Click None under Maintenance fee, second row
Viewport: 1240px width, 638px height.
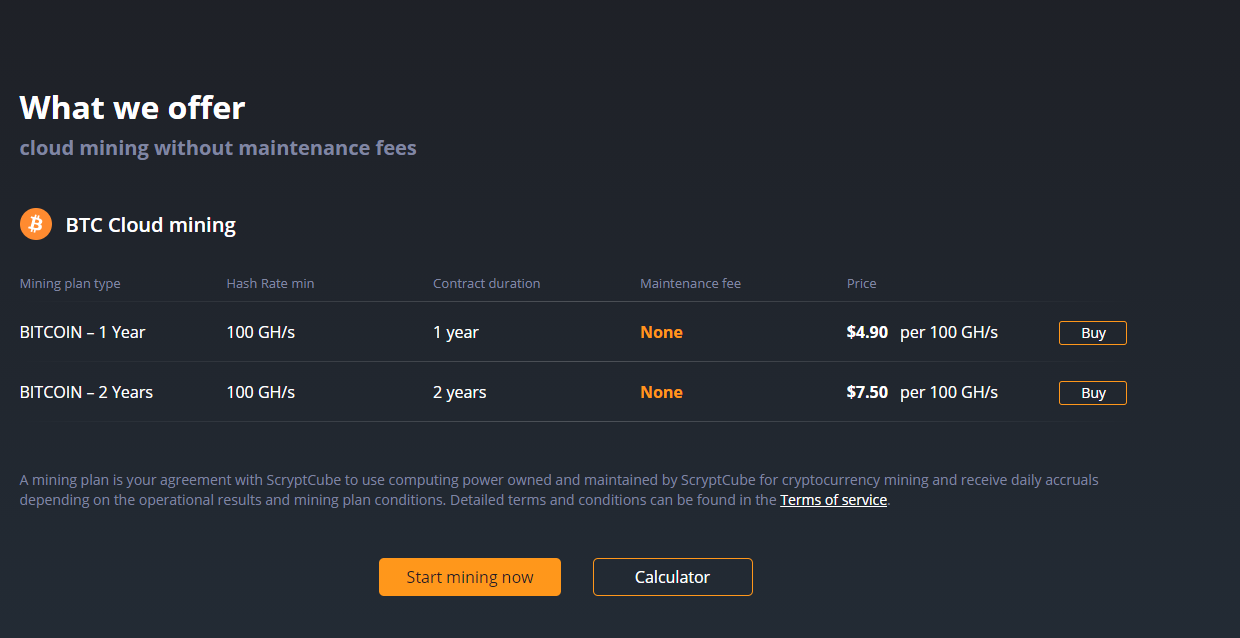click(661, 391)
